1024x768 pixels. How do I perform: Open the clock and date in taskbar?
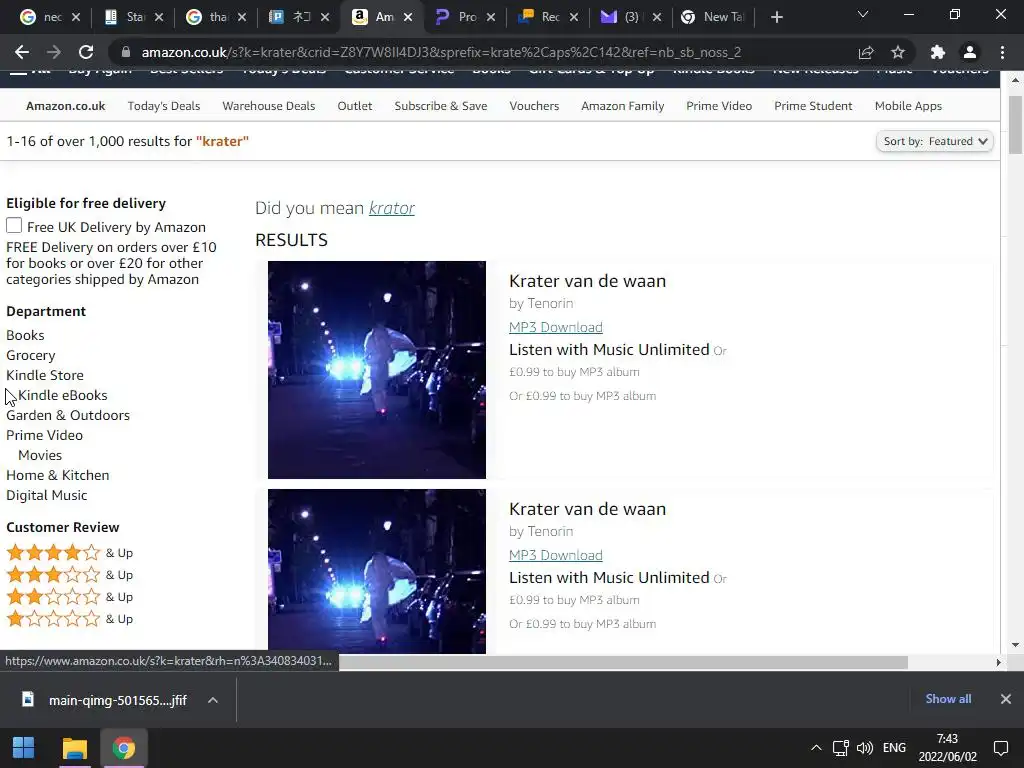[x=948, y=748]
